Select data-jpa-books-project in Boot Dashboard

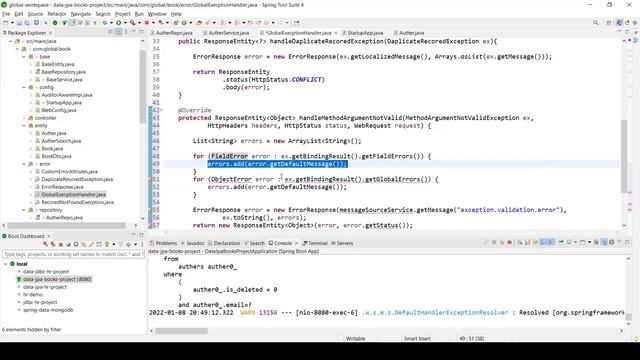coord(57,279)
